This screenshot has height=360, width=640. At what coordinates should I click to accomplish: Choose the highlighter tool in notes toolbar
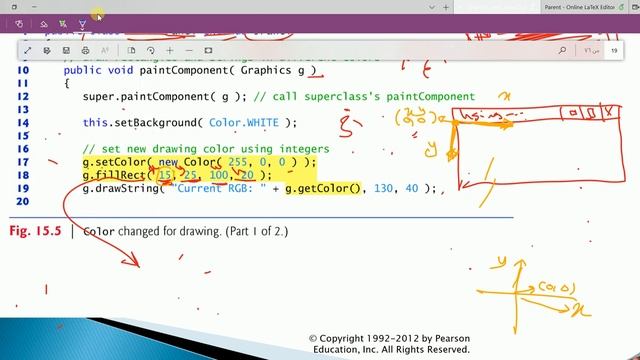pos(63,24)
